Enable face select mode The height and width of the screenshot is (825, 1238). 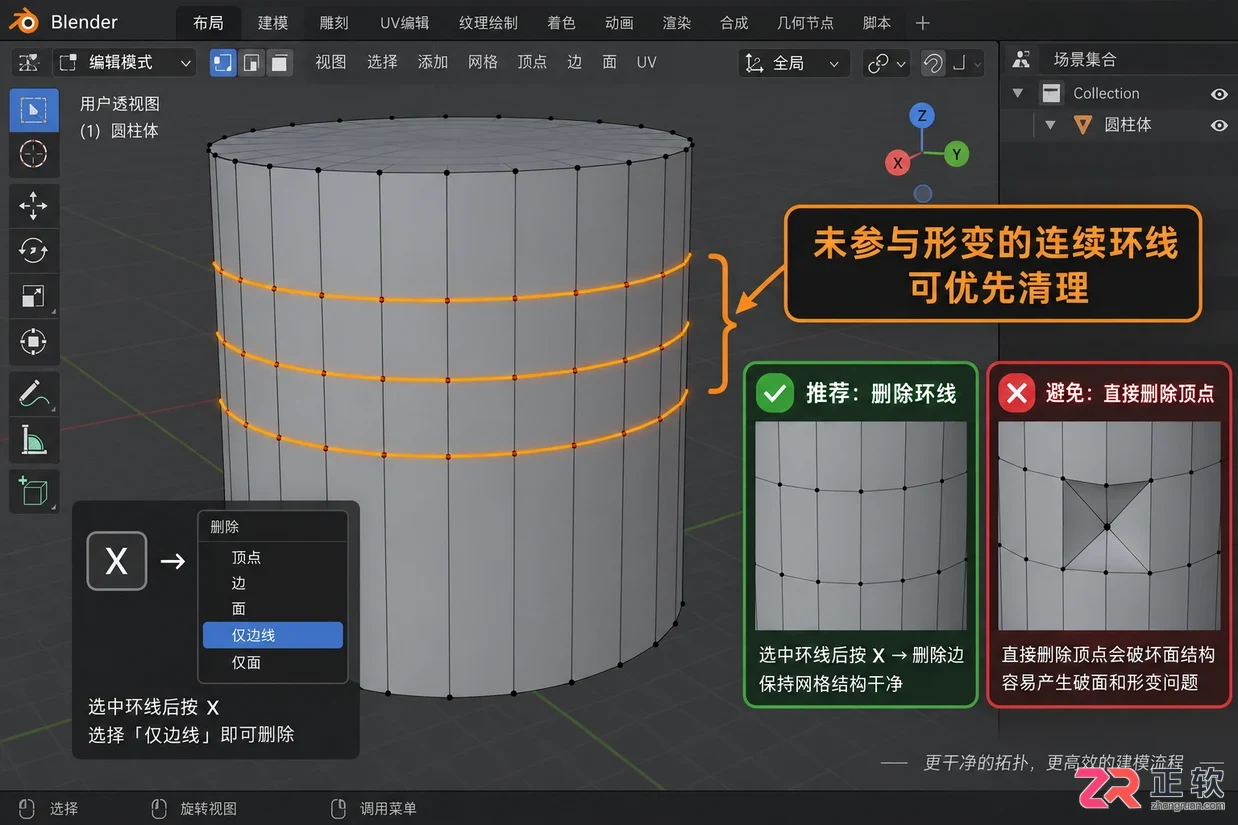click(x=279, y=63)
